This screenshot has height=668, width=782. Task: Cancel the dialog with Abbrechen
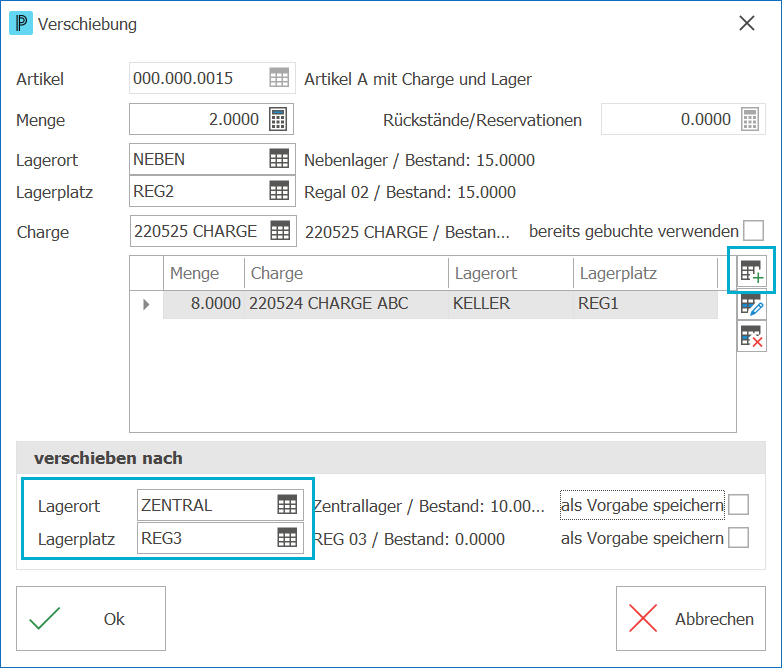pos(691,619)
